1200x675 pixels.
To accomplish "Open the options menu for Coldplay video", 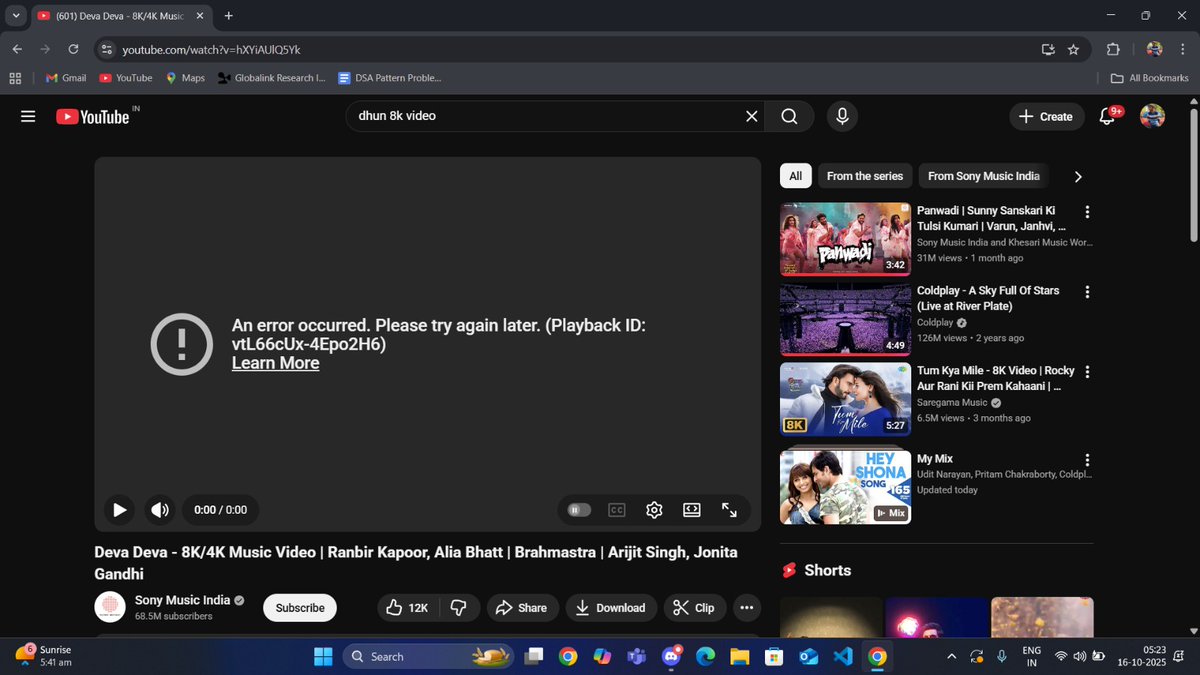I will (1087, 292).
